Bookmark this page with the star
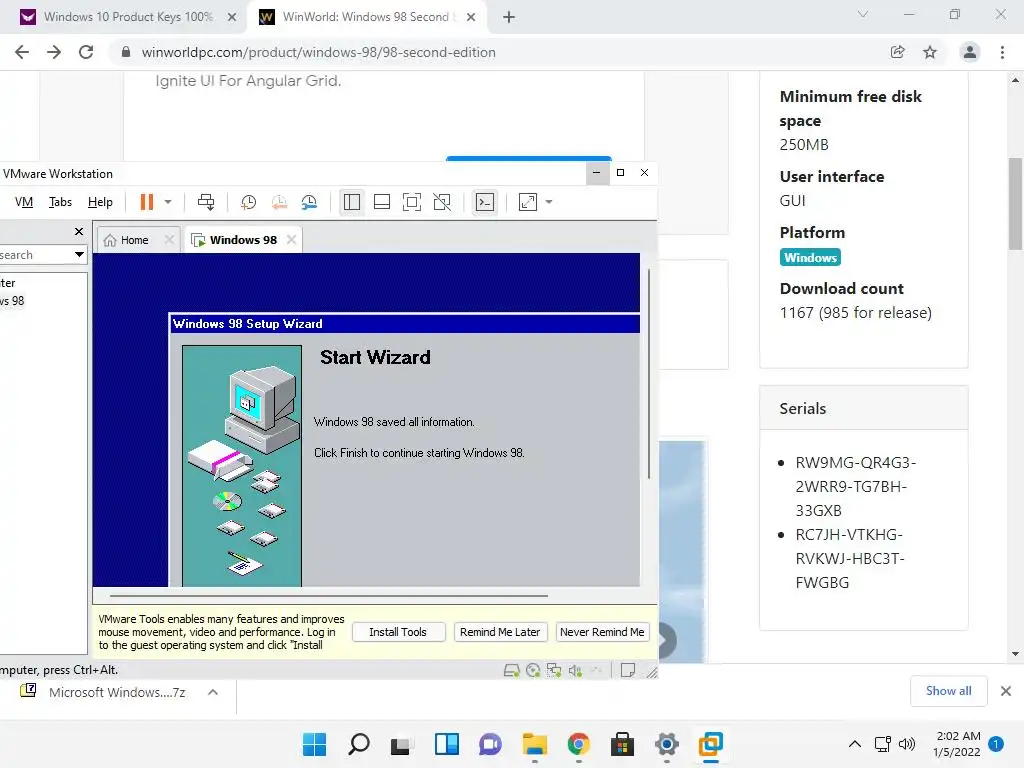Viewport: 1024px width, 768px height. (930, 52)
